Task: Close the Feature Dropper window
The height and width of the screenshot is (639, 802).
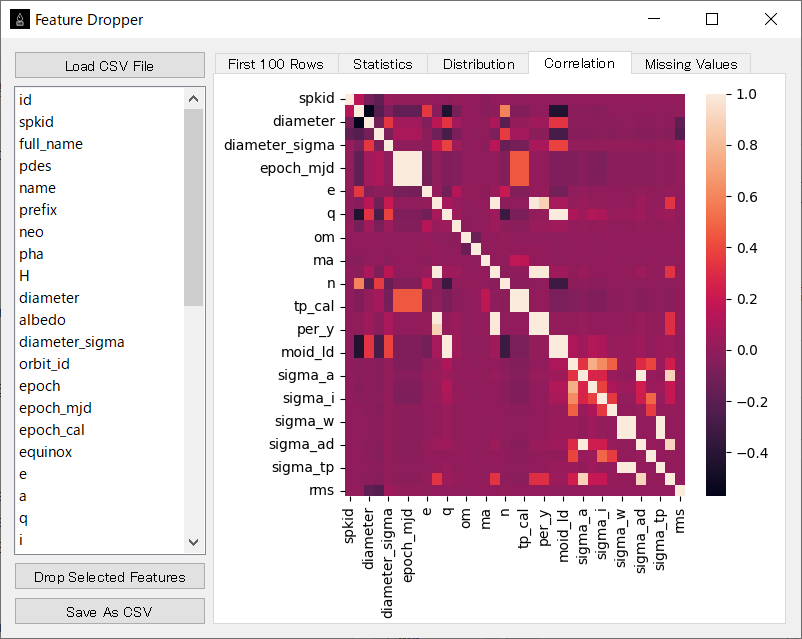Action: click(771, 19)
